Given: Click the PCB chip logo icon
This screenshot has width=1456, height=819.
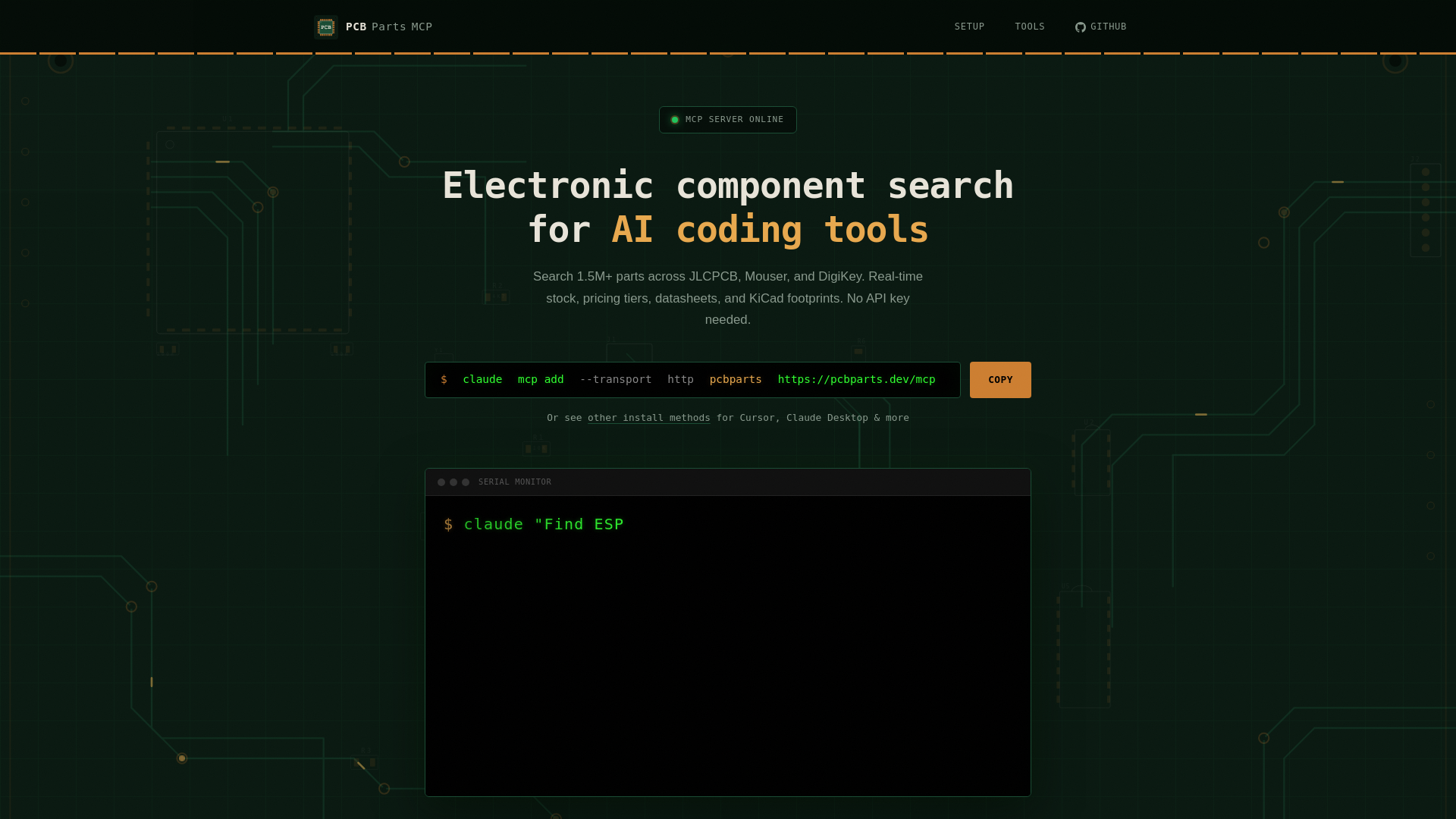Looking at the screenshot, I should point(326,27).
